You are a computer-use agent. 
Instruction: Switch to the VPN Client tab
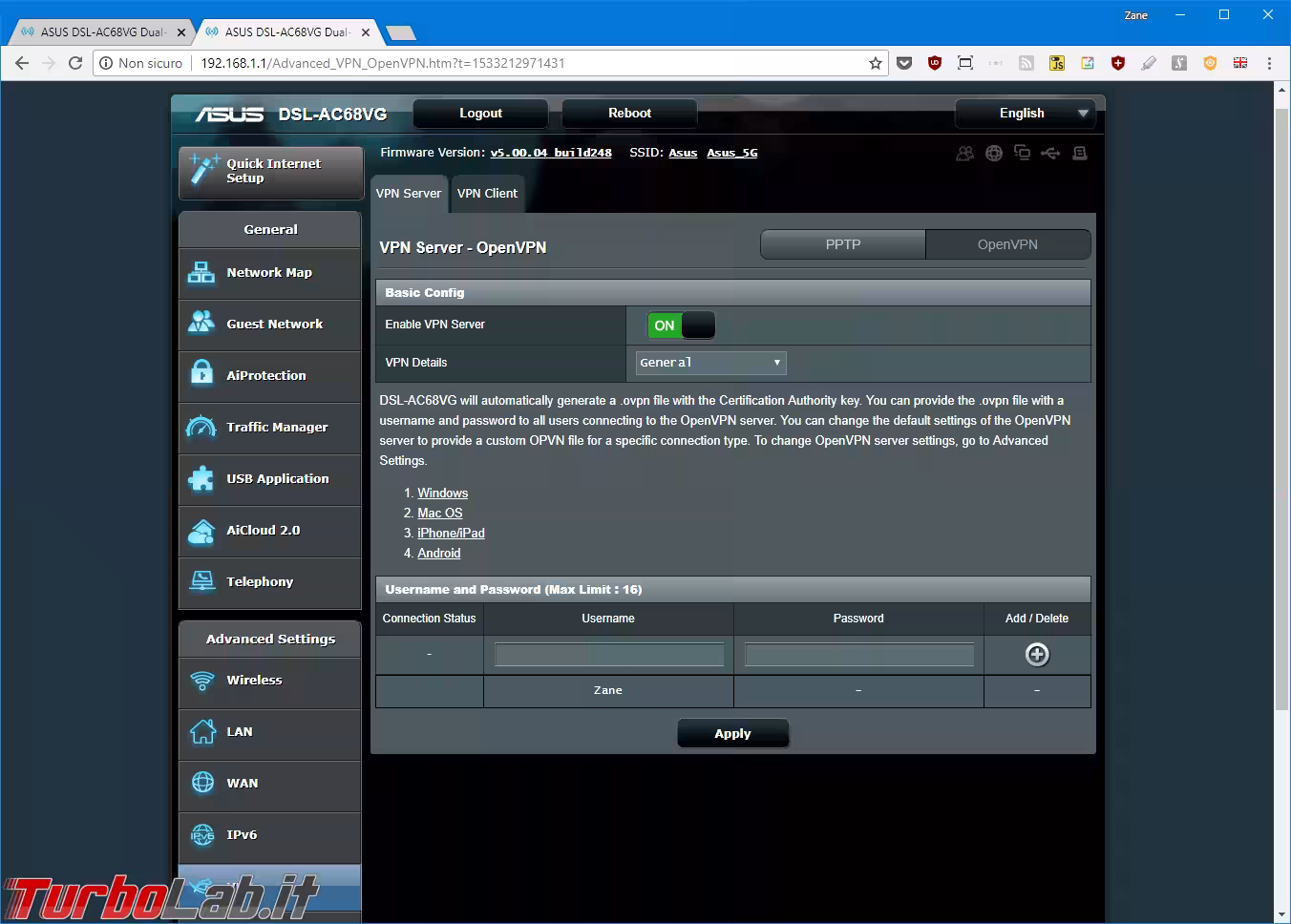(487, 193)
